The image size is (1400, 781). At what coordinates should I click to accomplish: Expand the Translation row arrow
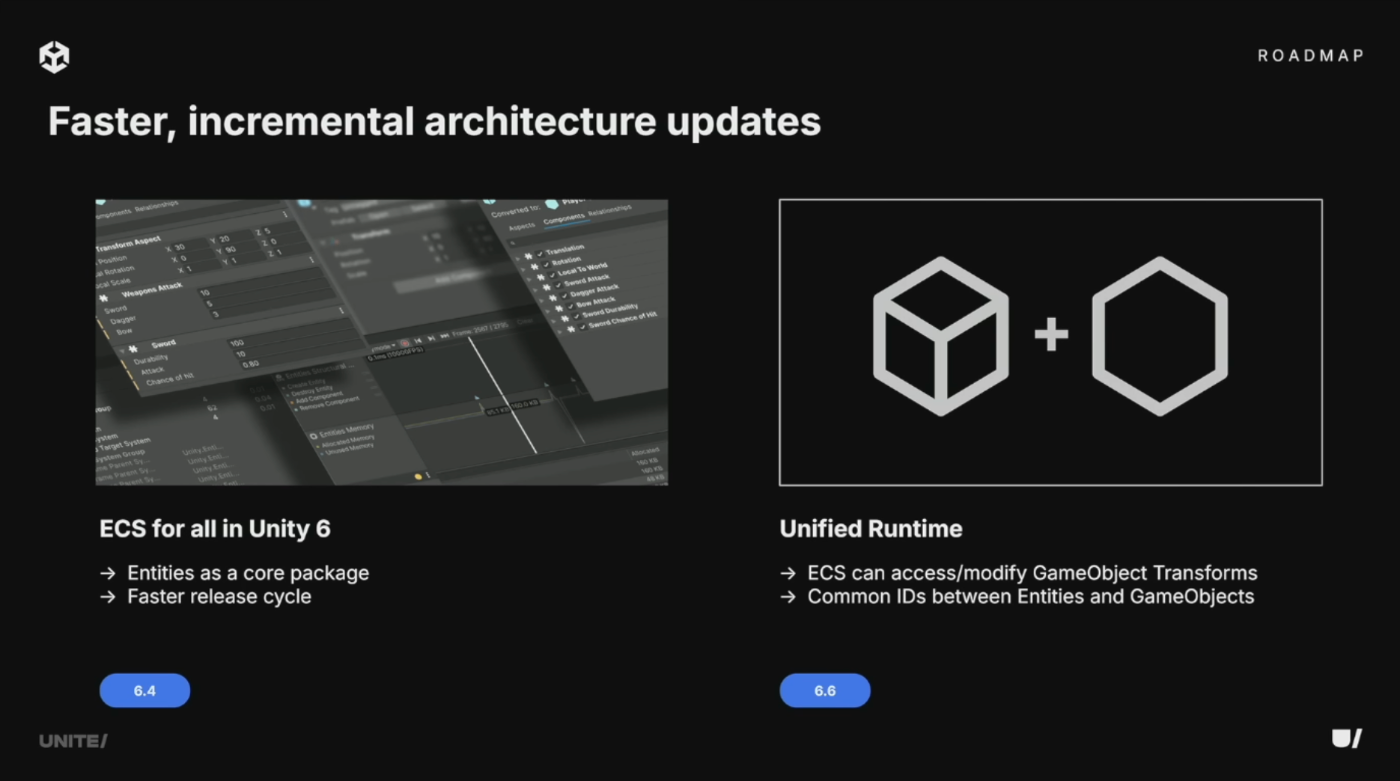[x=518, y=258]
